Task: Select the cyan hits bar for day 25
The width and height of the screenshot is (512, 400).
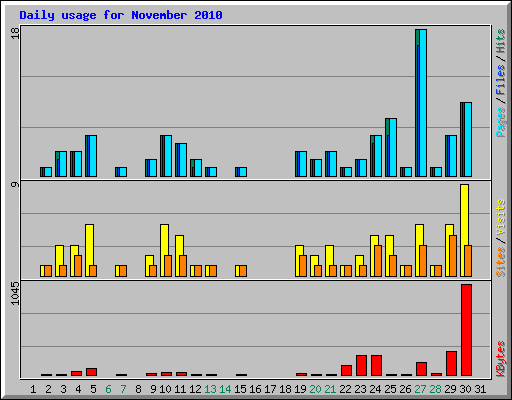Action: 393,147
